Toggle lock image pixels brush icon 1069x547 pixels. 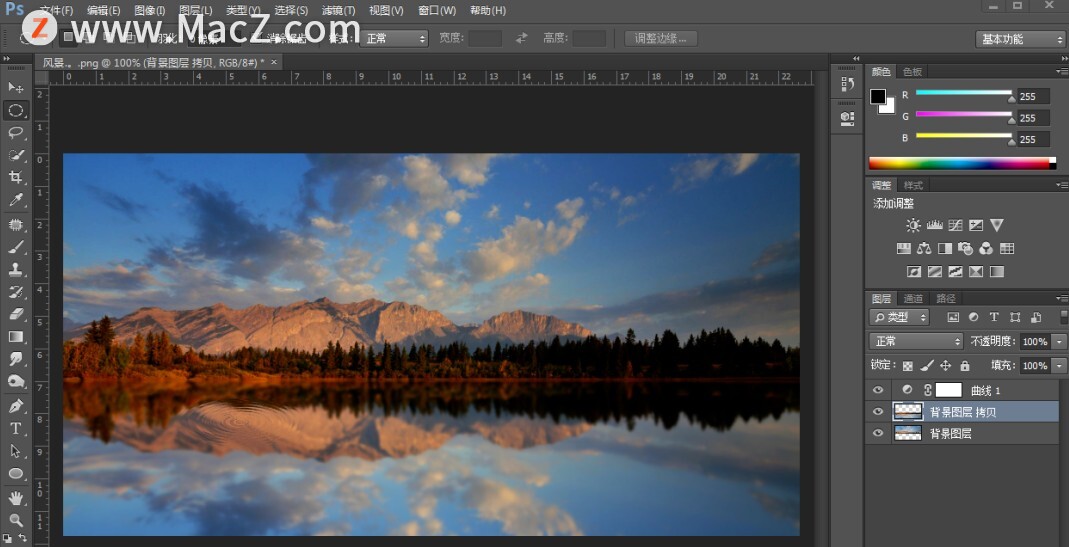coord(927,366)
